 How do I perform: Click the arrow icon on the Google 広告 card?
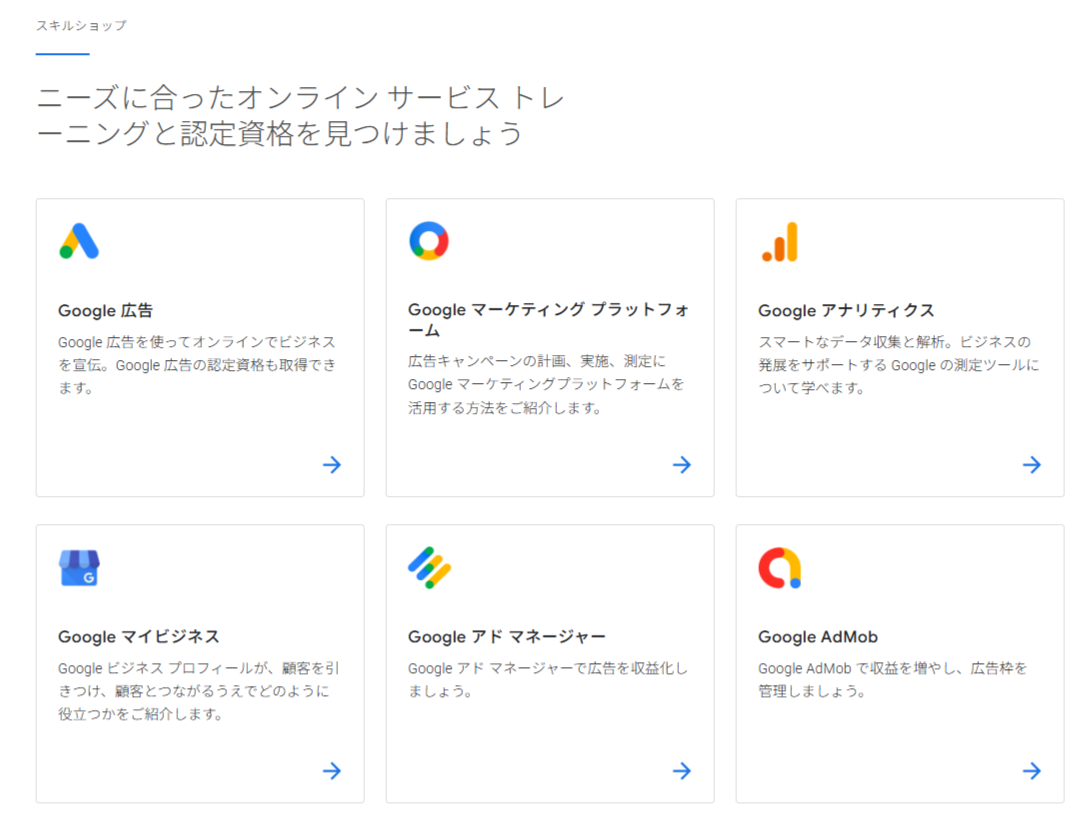331,464
